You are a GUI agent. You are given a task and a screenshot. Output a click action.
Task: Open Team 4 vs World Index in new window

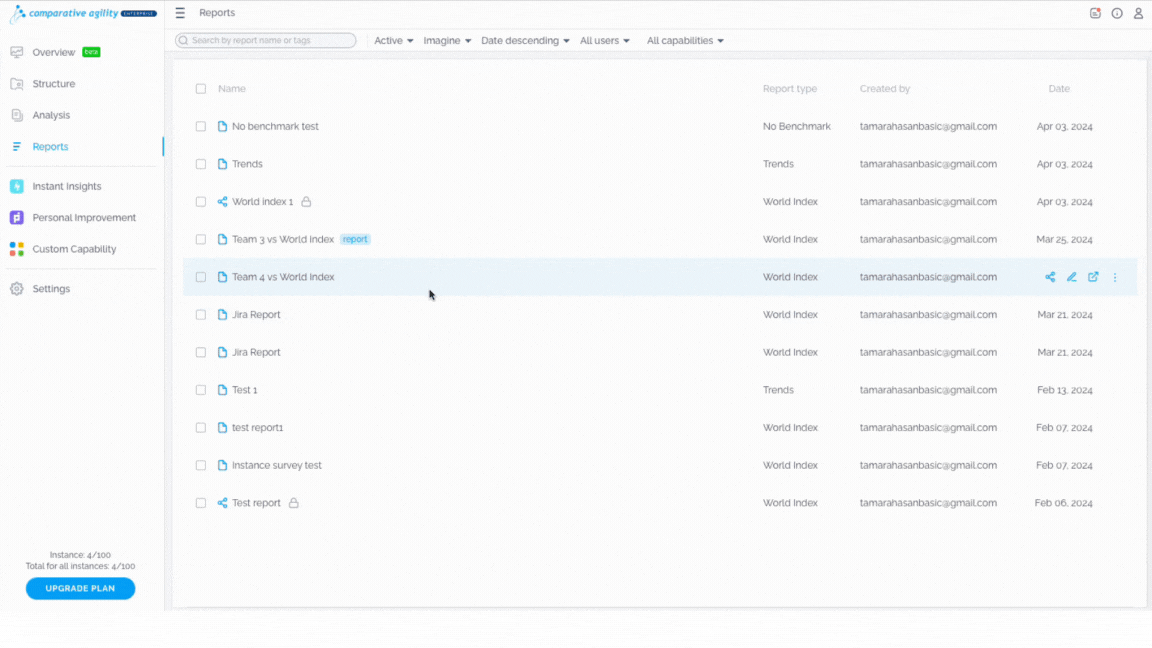click(1093, 277)
